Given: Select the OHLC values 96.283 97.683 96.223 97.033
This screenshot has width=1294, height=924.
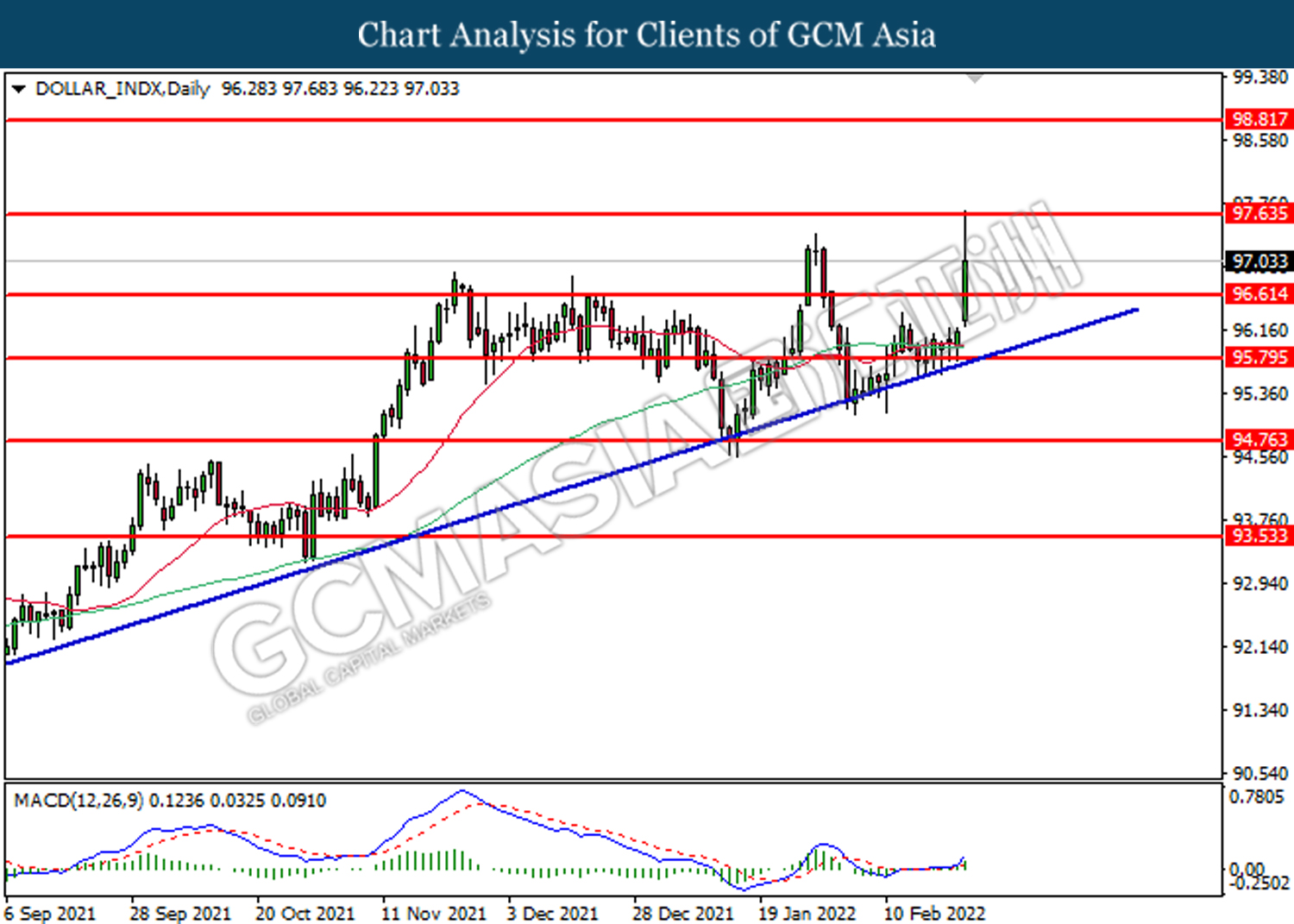Looking at the screenshot, I should coord(341,89).
